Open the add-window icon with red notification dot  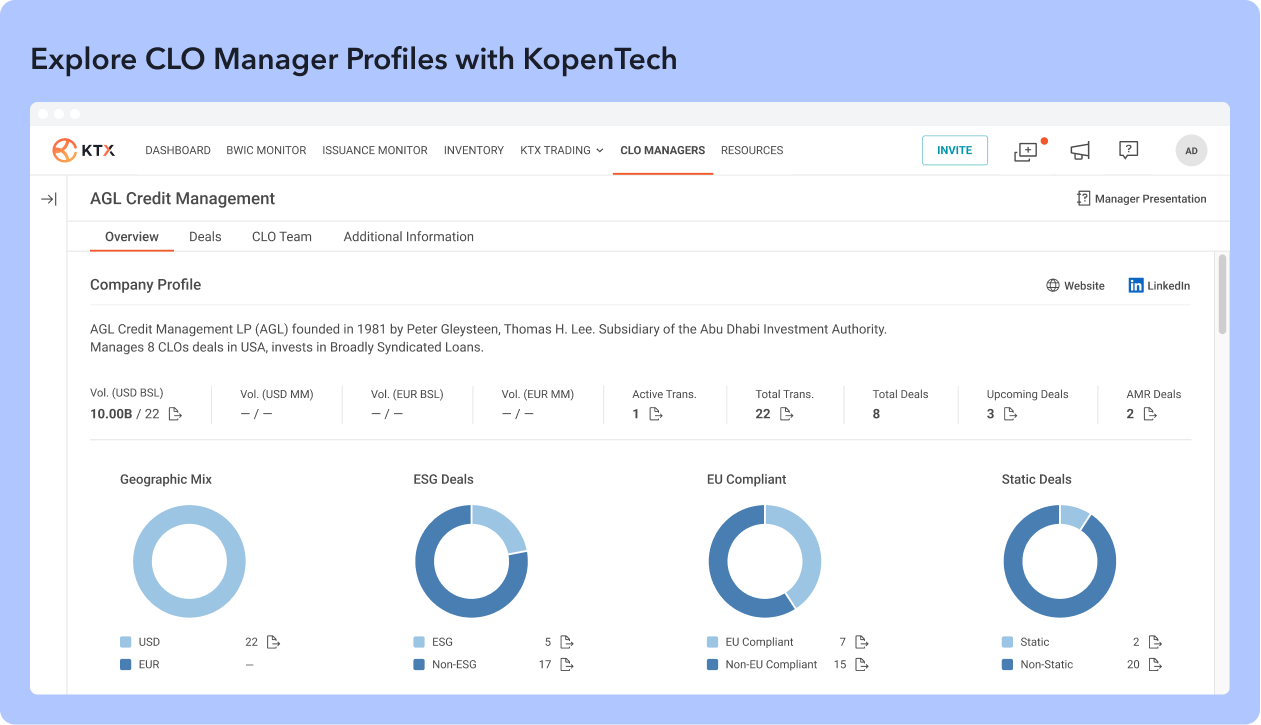click(1027, 151)
